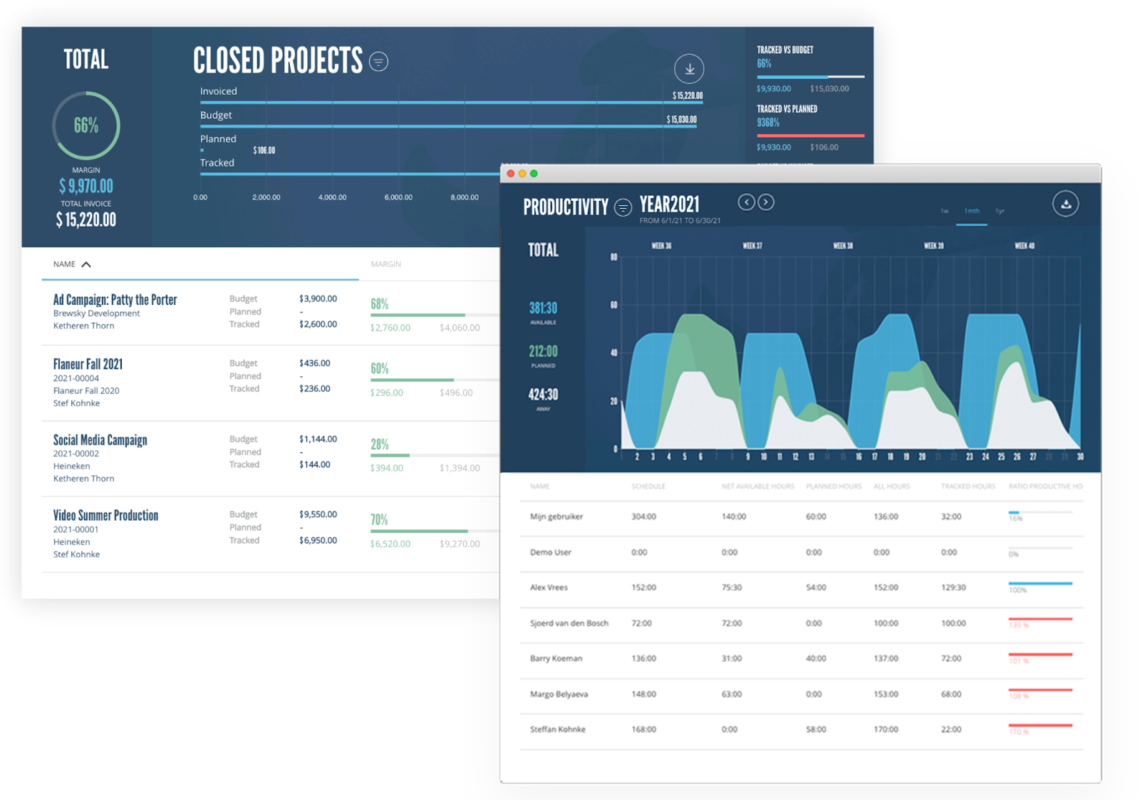Image resolution: width=1140 pixels, height=800 pixels.
Task: Click the $15,220.00 total invoice amount
Action: (86, 220)
